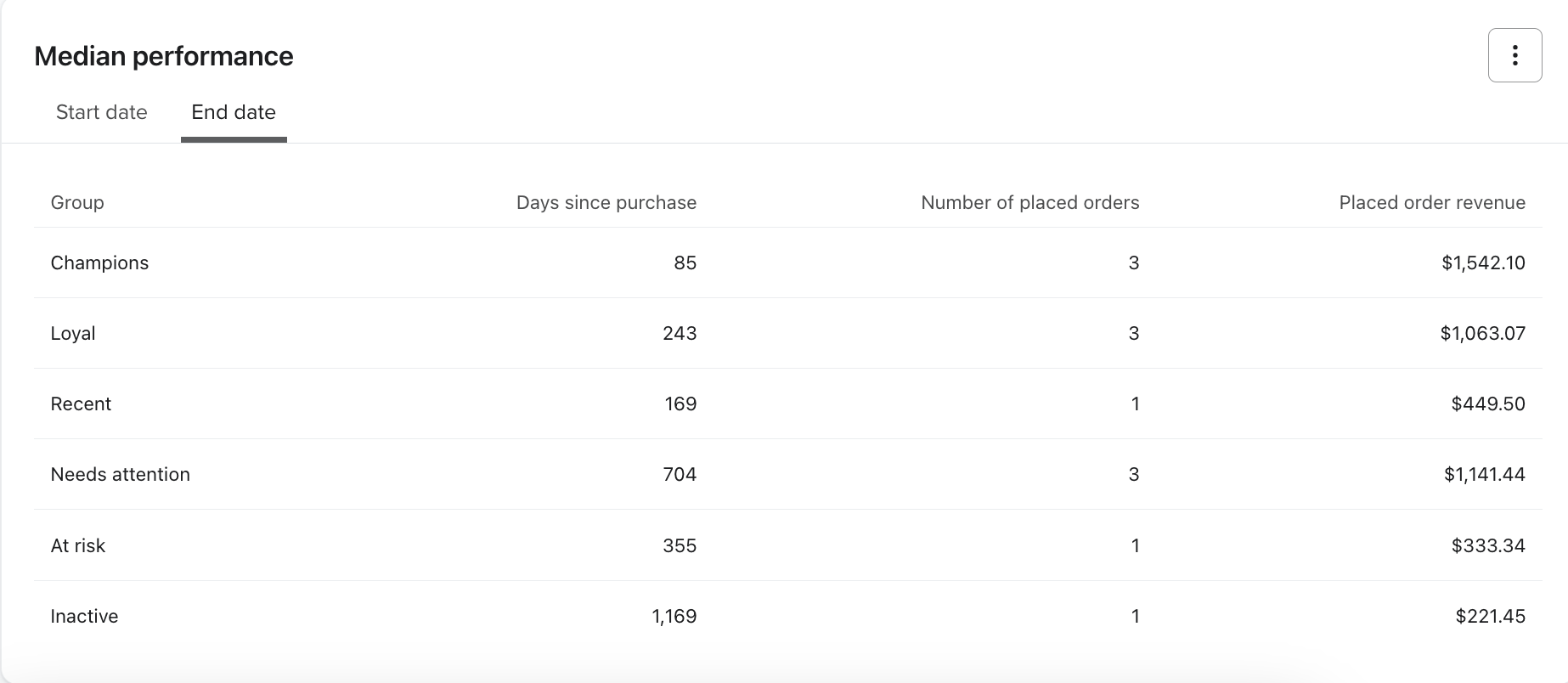This screenshot has width=1568, height=683.
Task: Click the Loyal revenue value $1,063.07
Action: coord(1482,333)
